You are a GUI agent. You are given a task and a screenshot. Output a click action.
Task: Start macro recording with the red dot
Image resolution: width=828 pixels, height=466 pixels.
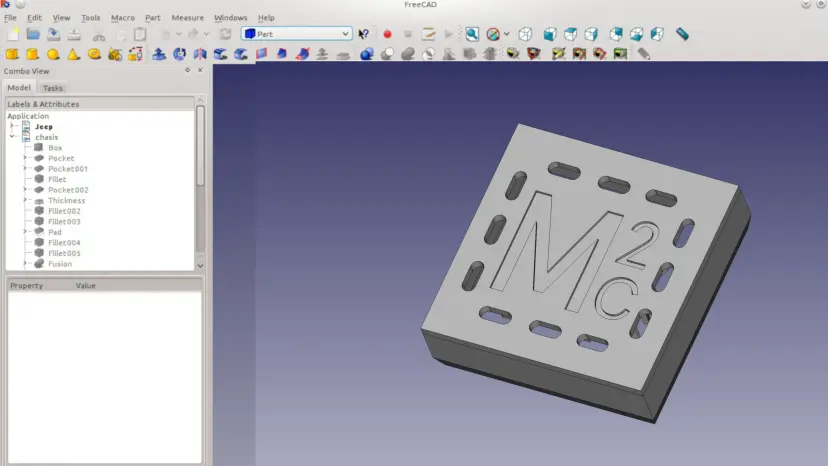tap(387, 34)
